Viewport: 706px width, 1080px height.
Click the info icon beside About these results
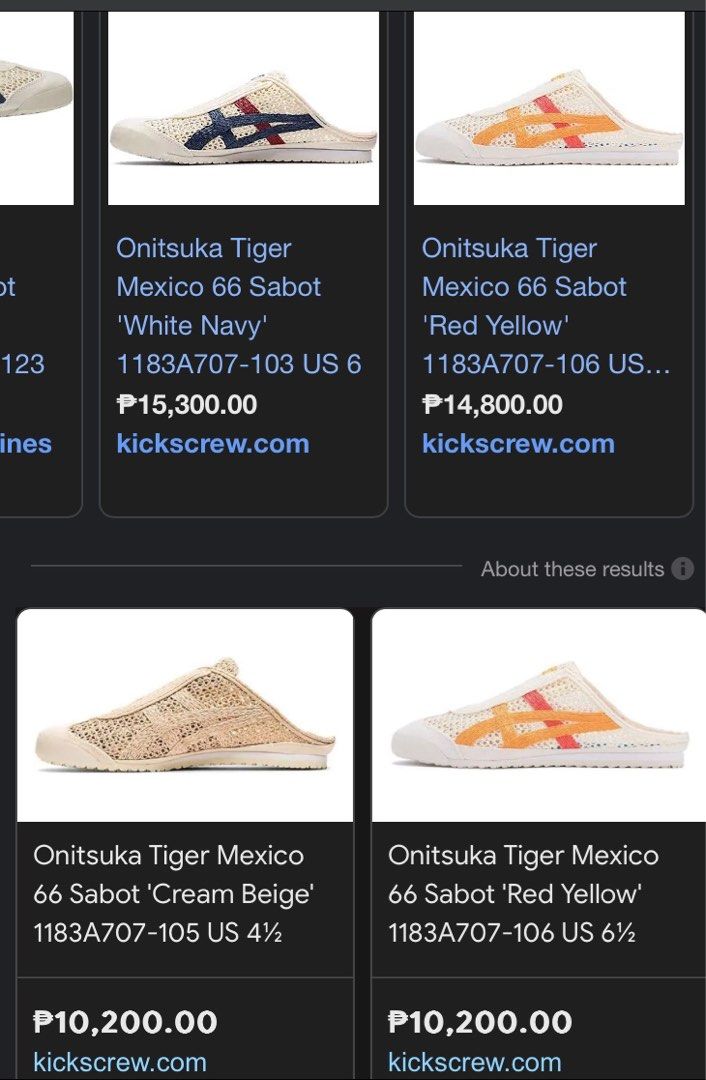(x=683, y=569)
